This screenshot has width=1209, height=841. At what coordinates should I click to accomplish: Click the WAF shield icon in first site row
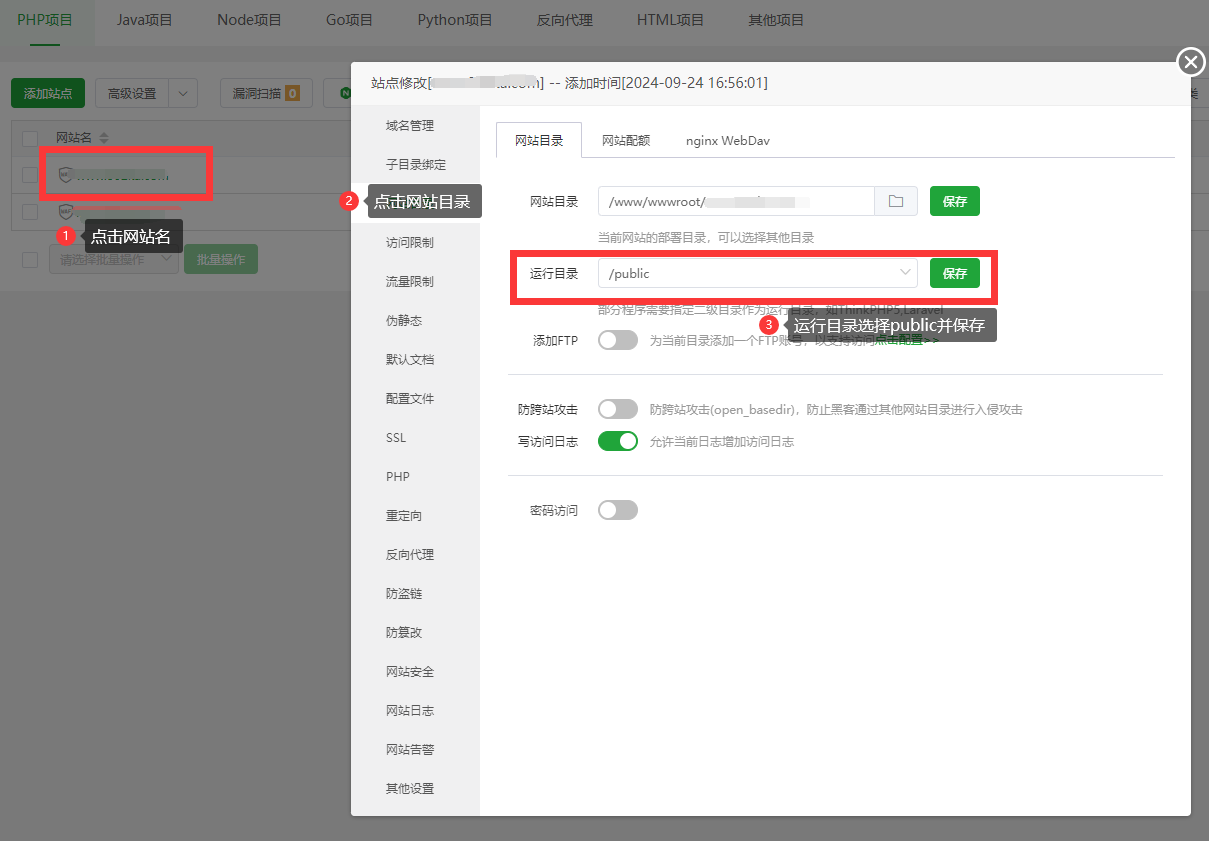66,174
